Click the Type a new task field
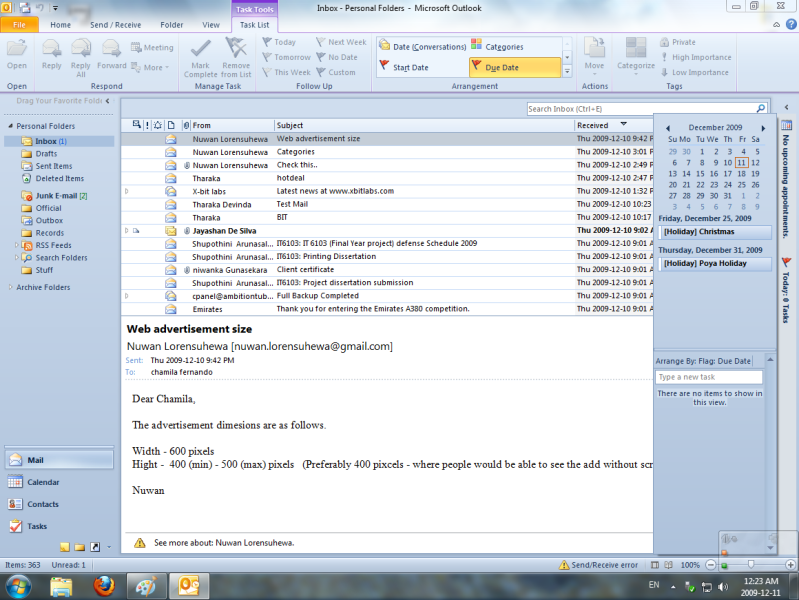 point(709,377)
